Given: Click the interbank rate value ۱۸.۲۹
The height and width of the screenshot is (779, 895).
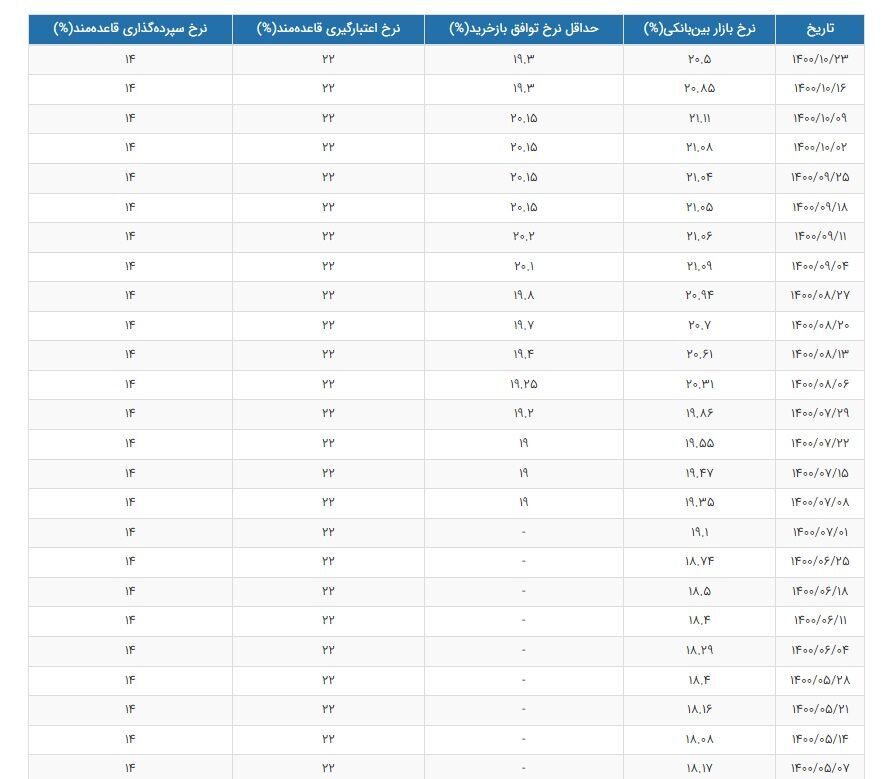Looking at the screenshot, I should click(x=699, y=650).
